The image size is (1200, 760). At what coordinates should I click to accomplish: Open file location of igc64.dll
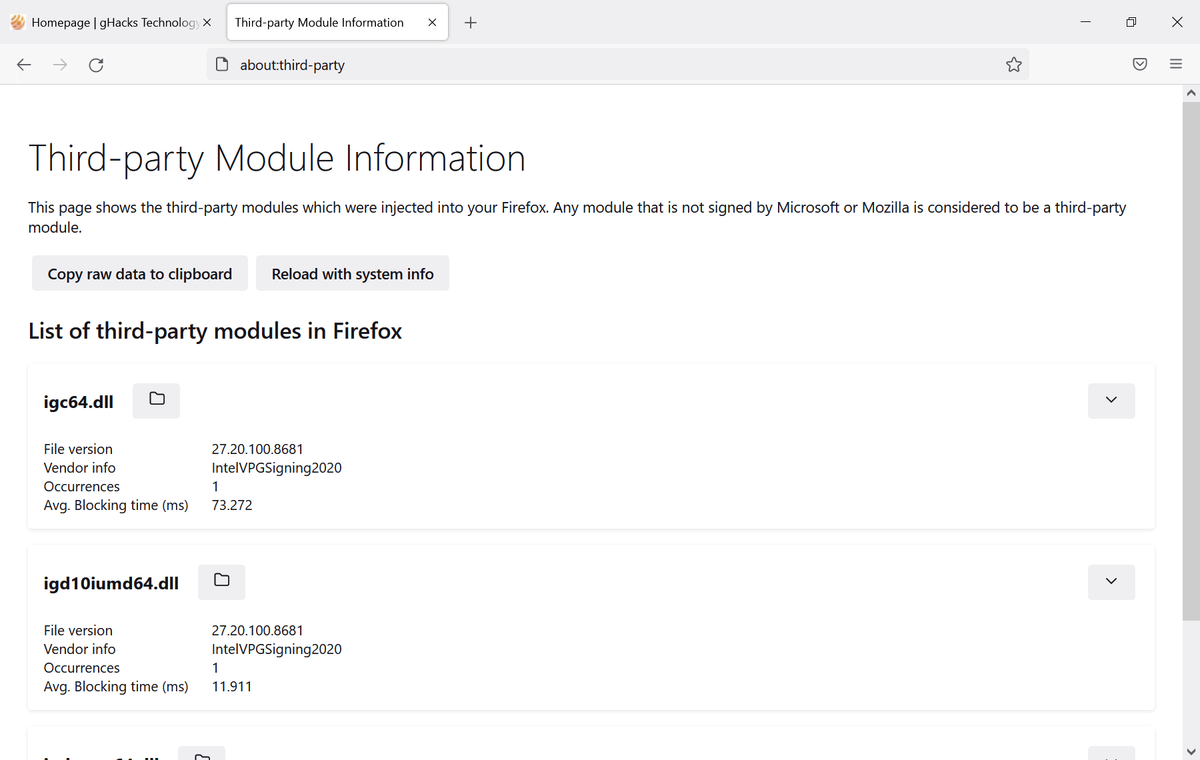(156, 400)
